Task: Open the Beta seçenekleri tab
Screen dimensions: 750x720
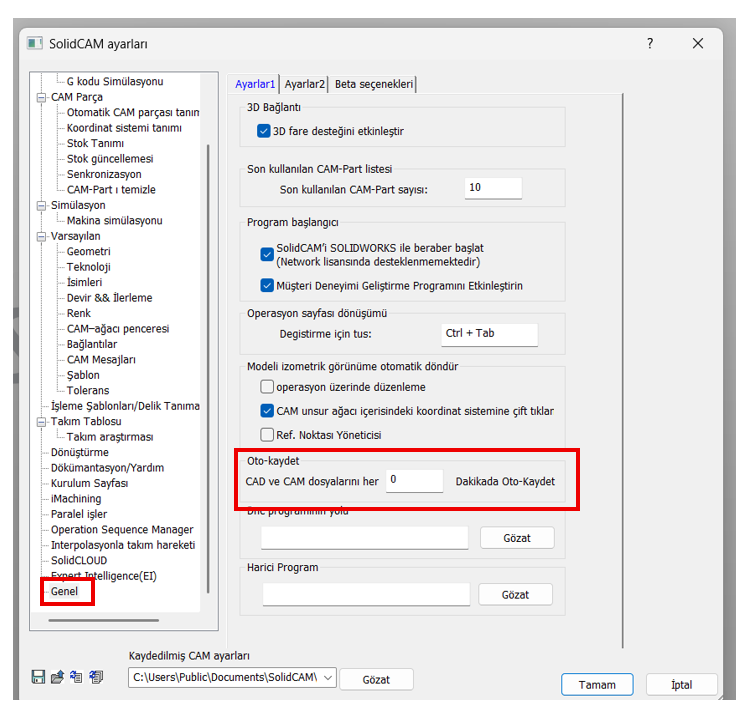Action: pos(374,84)
